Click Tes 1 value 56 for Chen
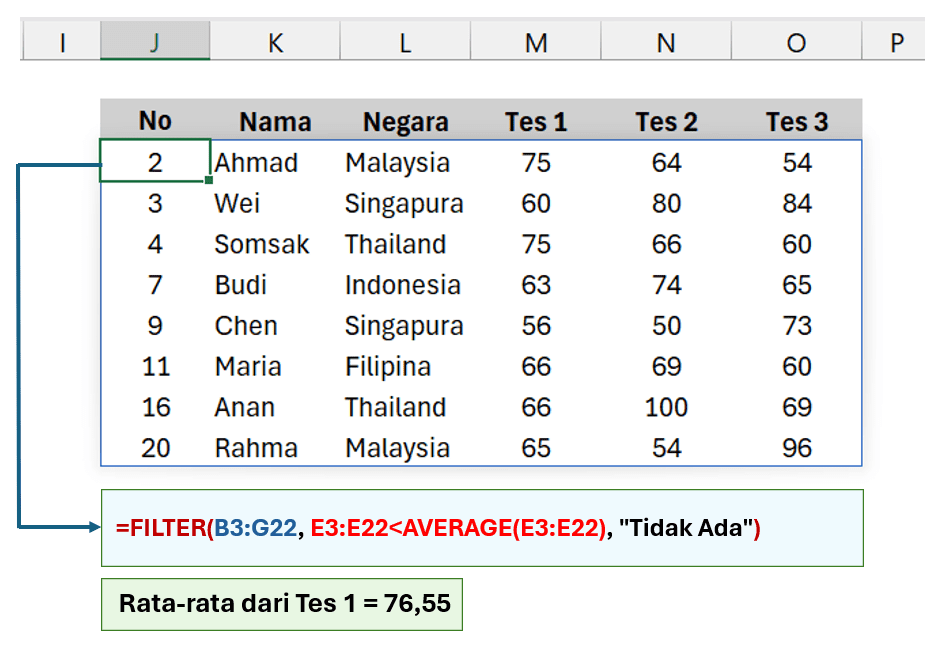 pyautogui.click(x=536, y=326)
